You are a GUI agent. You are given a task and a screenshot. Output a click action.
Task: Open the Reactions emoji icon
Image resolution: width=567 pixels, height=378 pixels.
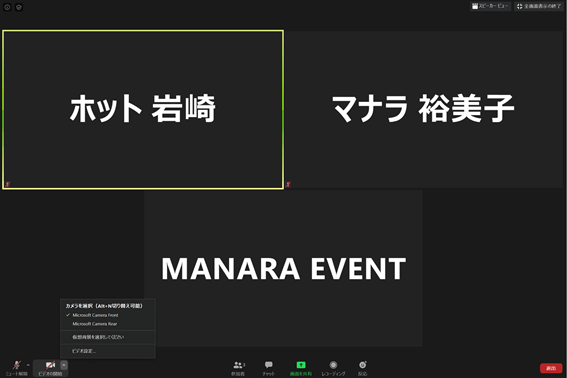[362, 365]
